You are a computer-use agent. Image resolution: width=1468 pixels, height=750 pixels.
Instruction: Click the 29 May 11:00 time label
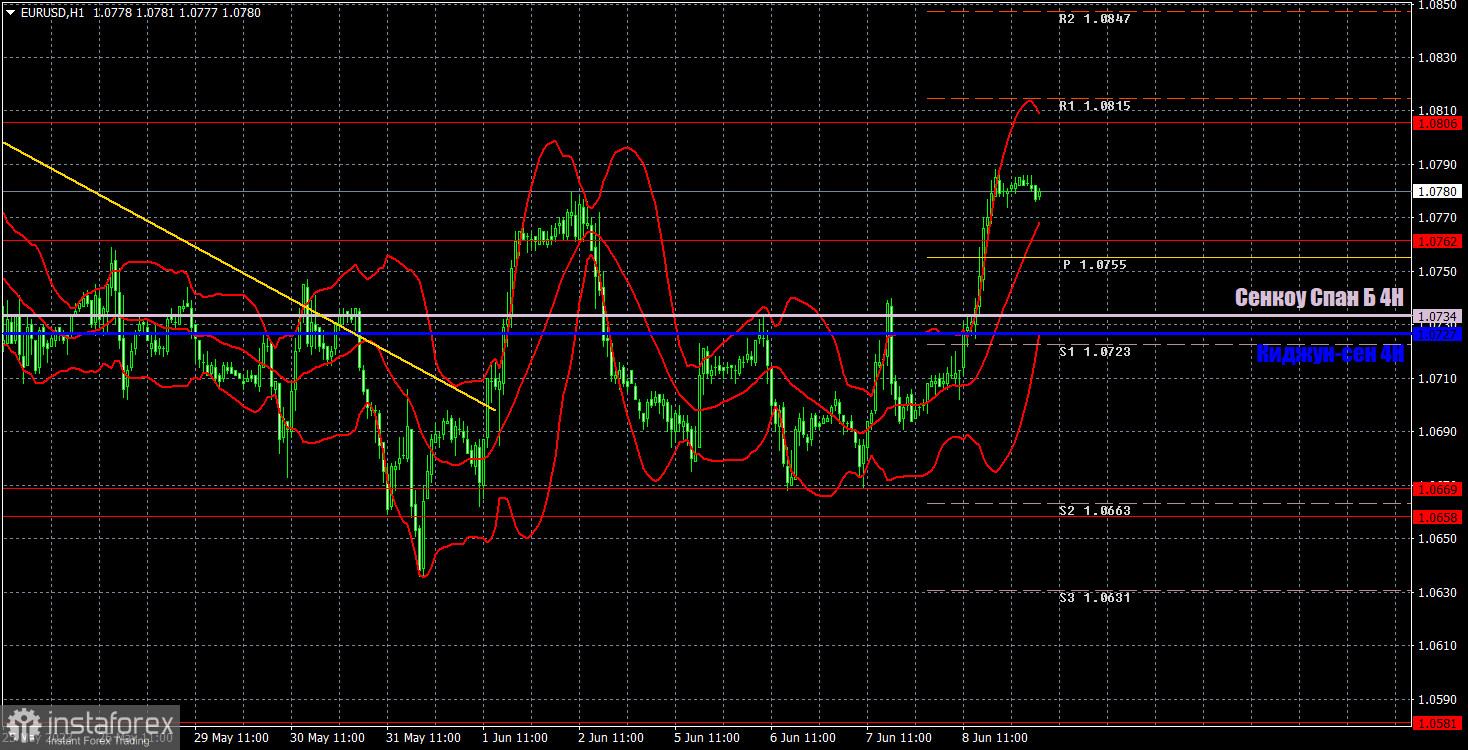231,738
